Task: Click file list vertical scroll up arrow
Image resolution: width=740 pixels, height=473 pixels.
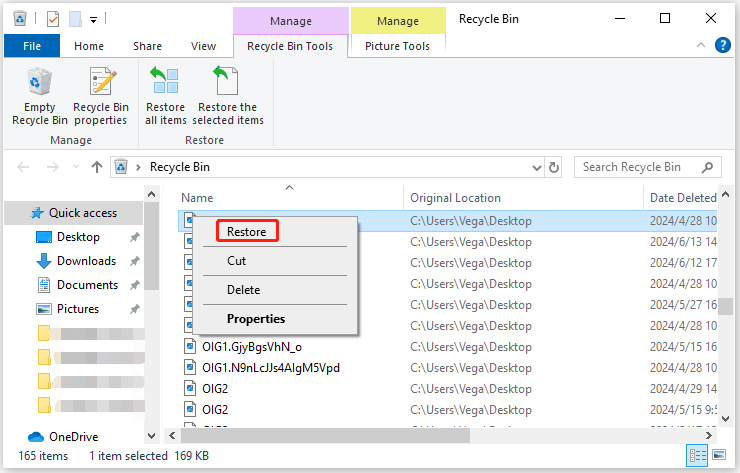Action: click(726, 194)
